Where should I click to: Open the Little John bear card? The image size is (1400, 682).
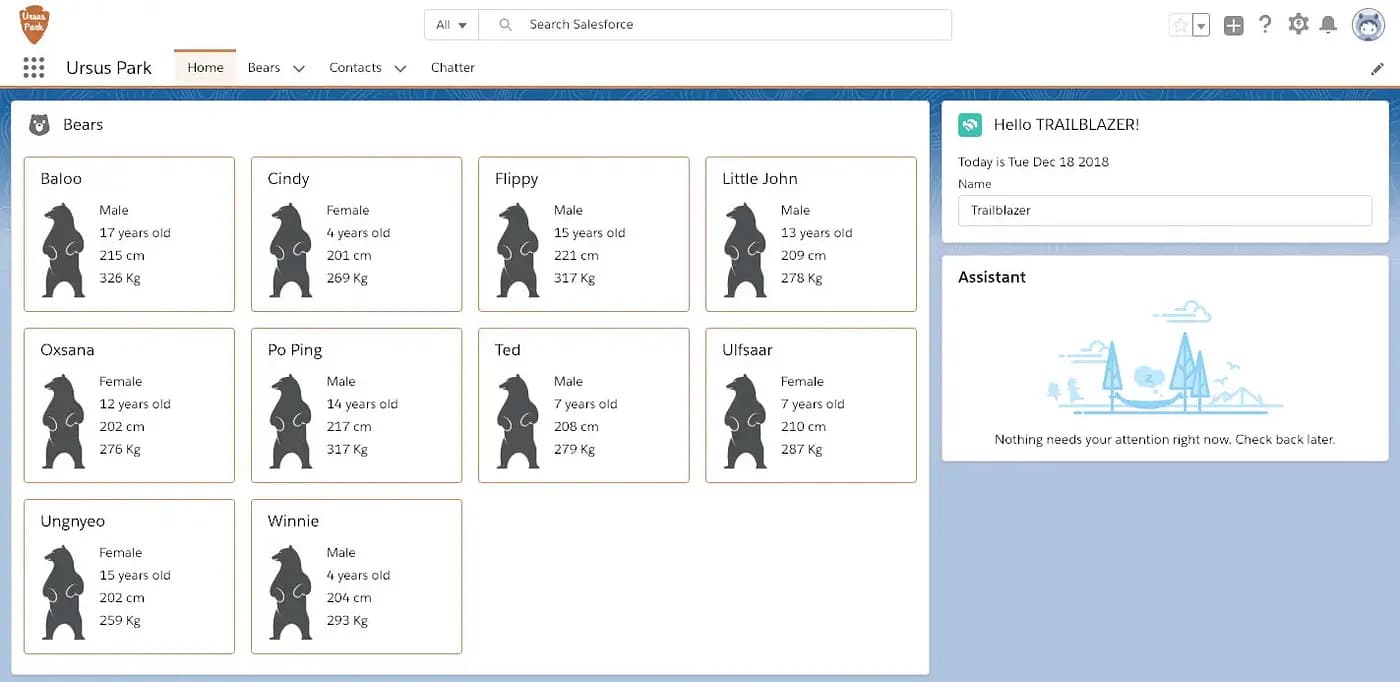(x=810, y=234)
